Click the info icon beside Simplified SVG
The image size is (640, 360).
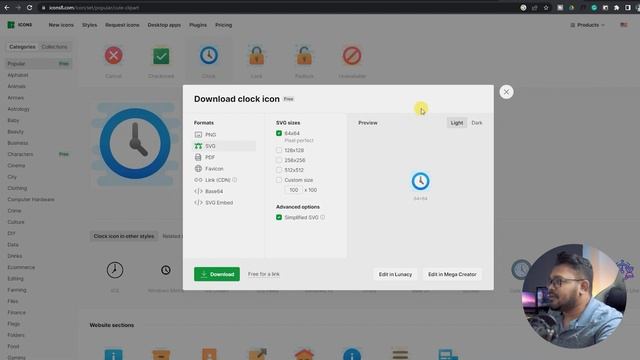[322, 217]
